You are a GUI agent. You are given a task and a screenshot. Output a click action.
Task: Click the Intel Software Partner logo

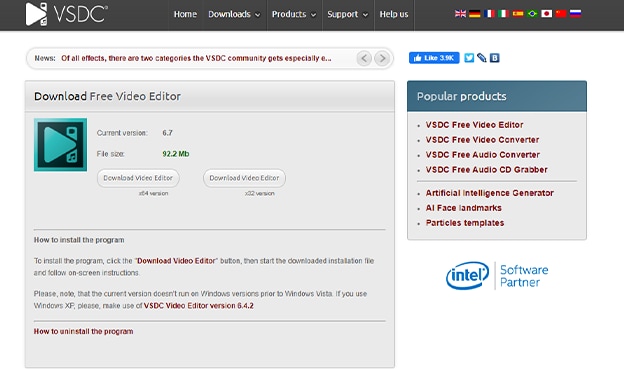coord(497,275)
